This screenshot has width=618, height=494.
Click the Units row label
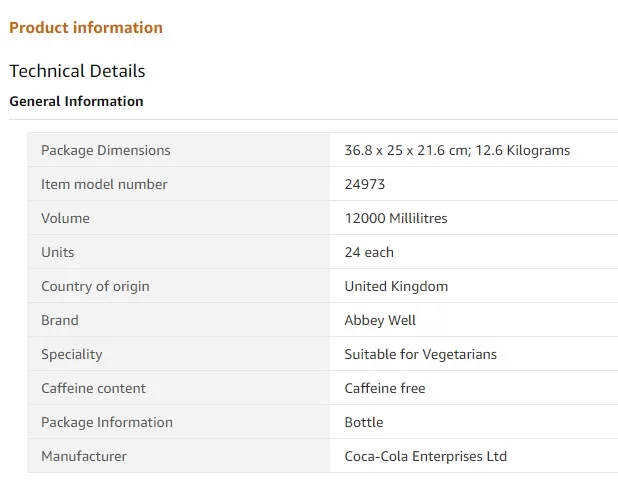(57, 252)
